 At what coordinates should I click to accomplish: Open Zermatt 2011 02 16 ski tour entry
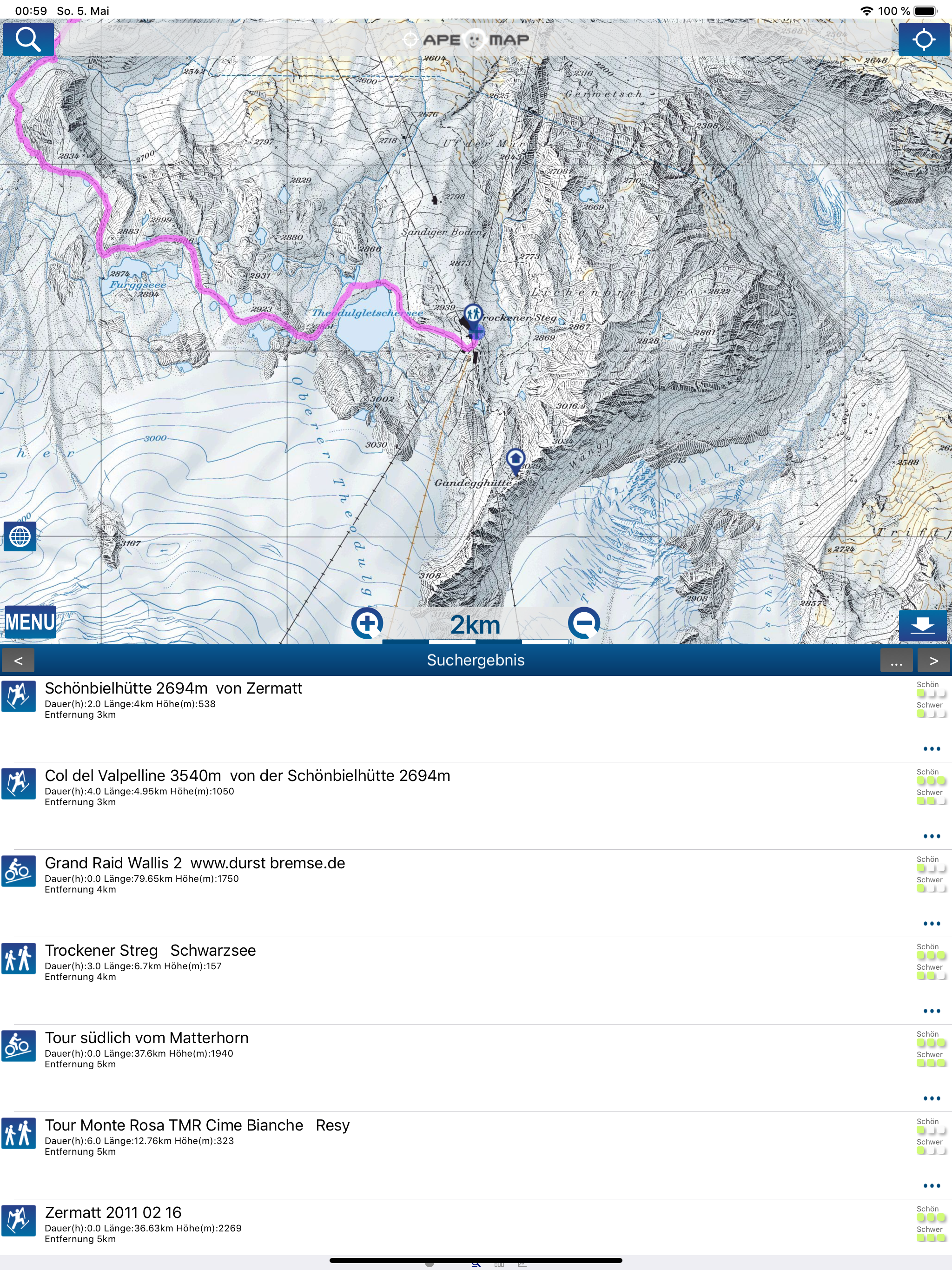[113, 1212]
